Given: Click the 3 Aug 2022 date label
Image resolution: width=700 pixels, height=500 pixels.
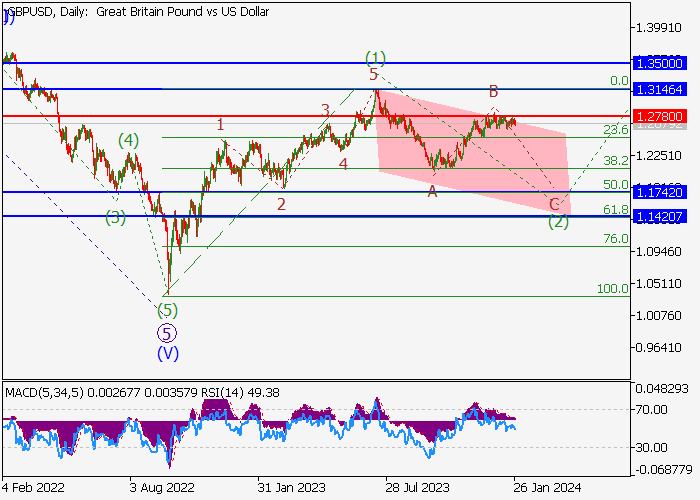Looking at the screenshot, I should pyautogui.click(x=162, y=488).
